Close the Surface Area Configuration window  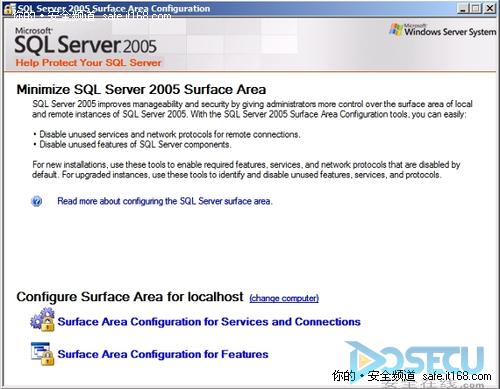click(490, 8)
